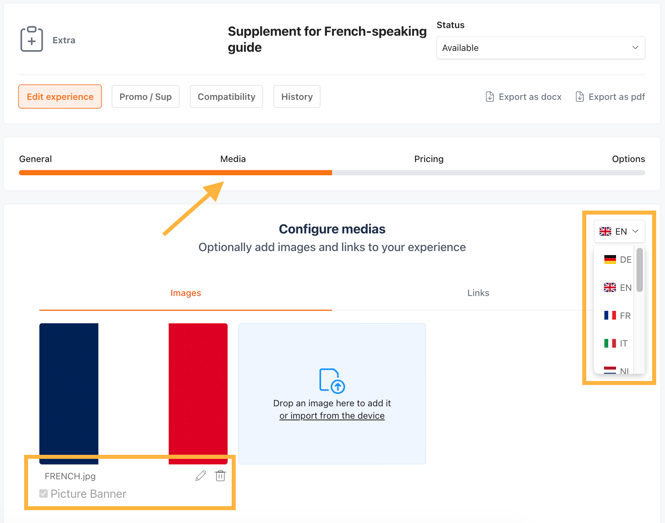
Task: Click the docx export document icon
Action: [x=490, y=97]
